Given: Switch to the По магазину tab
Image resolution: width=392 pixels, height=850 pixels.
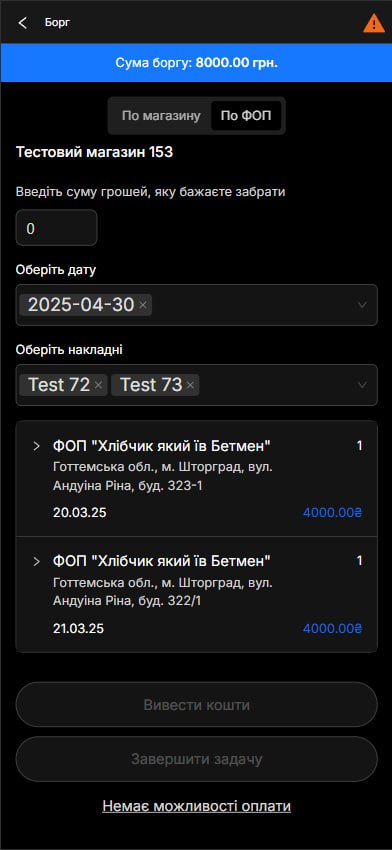Looking at the screenshot, I should pos(161,115).
